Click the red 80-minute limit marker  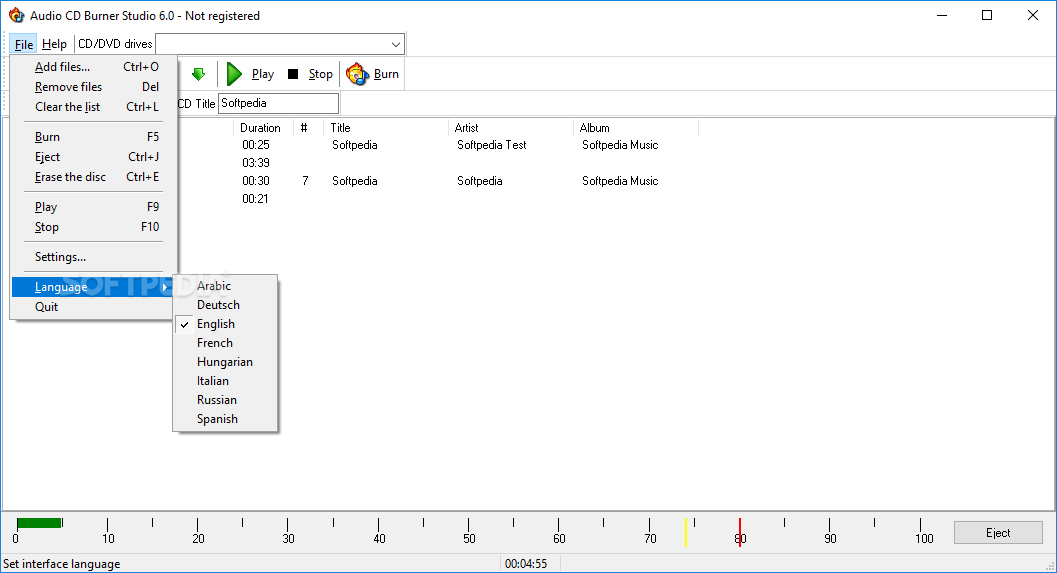(739, 532)
